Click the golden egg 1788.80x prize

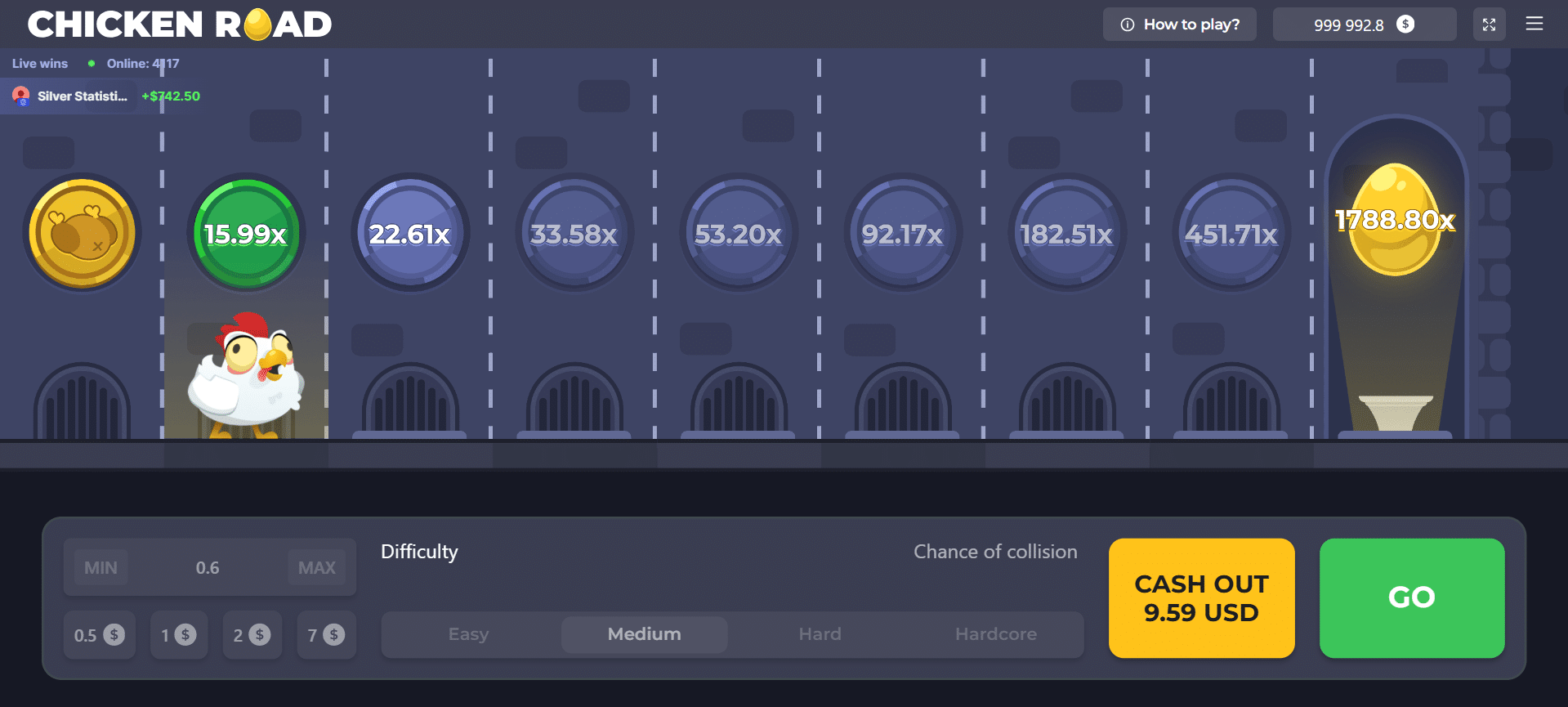pos(1395,220)
